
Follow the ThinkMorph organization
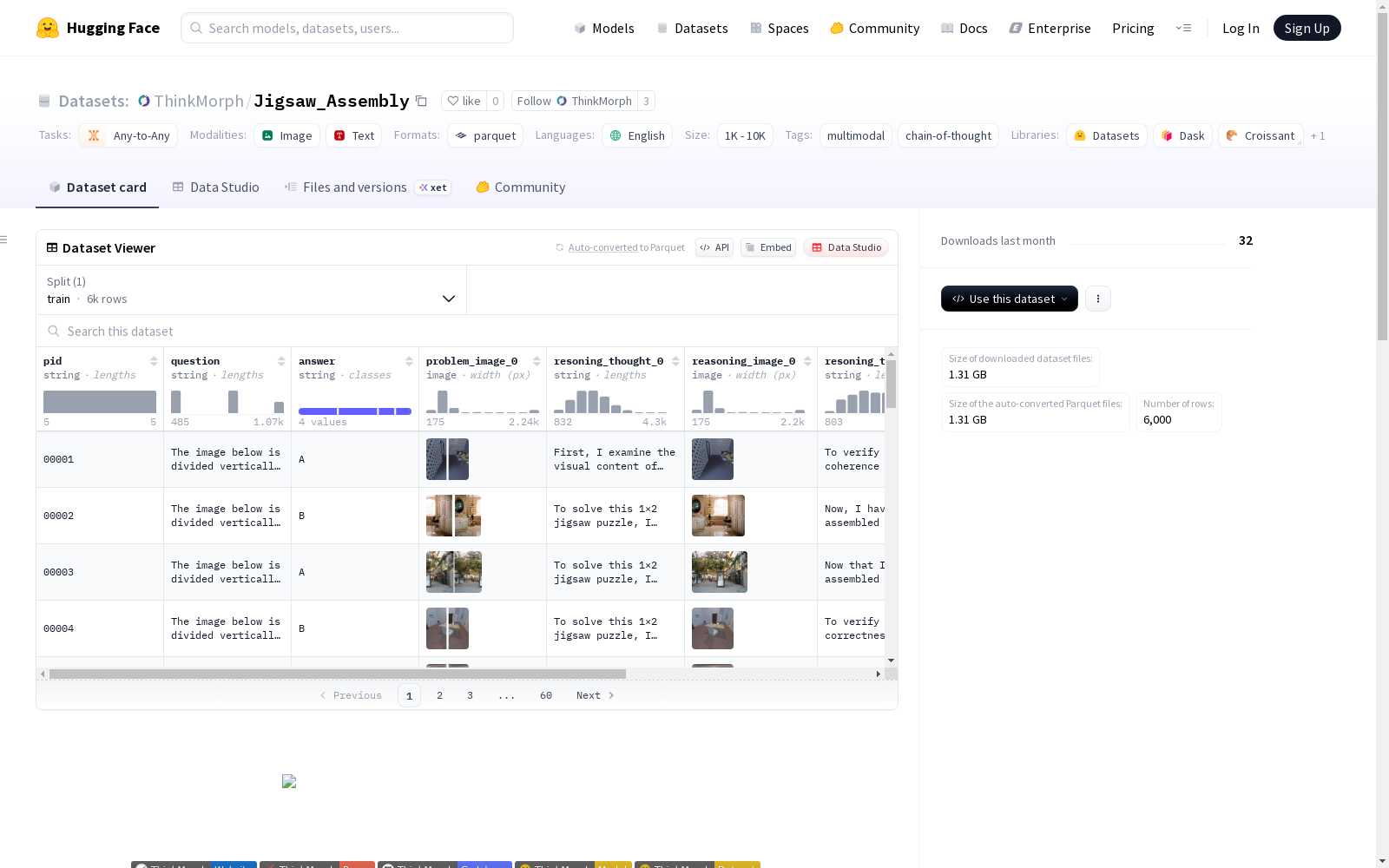pyautogui.click(x=574, y=101)
